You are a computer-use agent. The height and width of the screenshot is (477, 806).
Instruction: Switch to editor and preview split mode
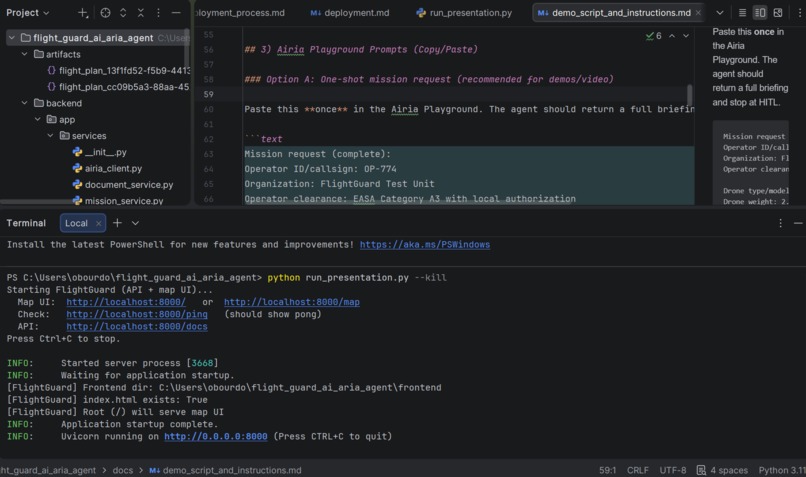(x=760, y=13)
